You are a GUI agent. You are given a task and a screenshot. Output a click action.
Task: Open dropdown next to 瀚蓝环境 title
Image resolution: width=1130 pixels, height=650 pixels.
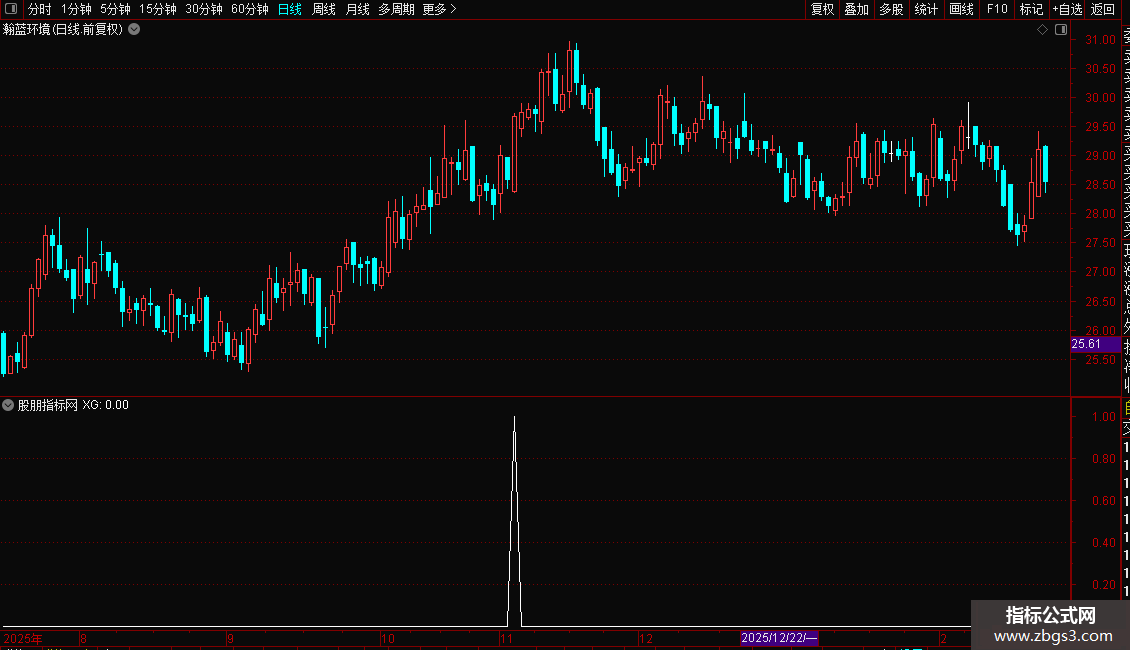coord(134,30)
